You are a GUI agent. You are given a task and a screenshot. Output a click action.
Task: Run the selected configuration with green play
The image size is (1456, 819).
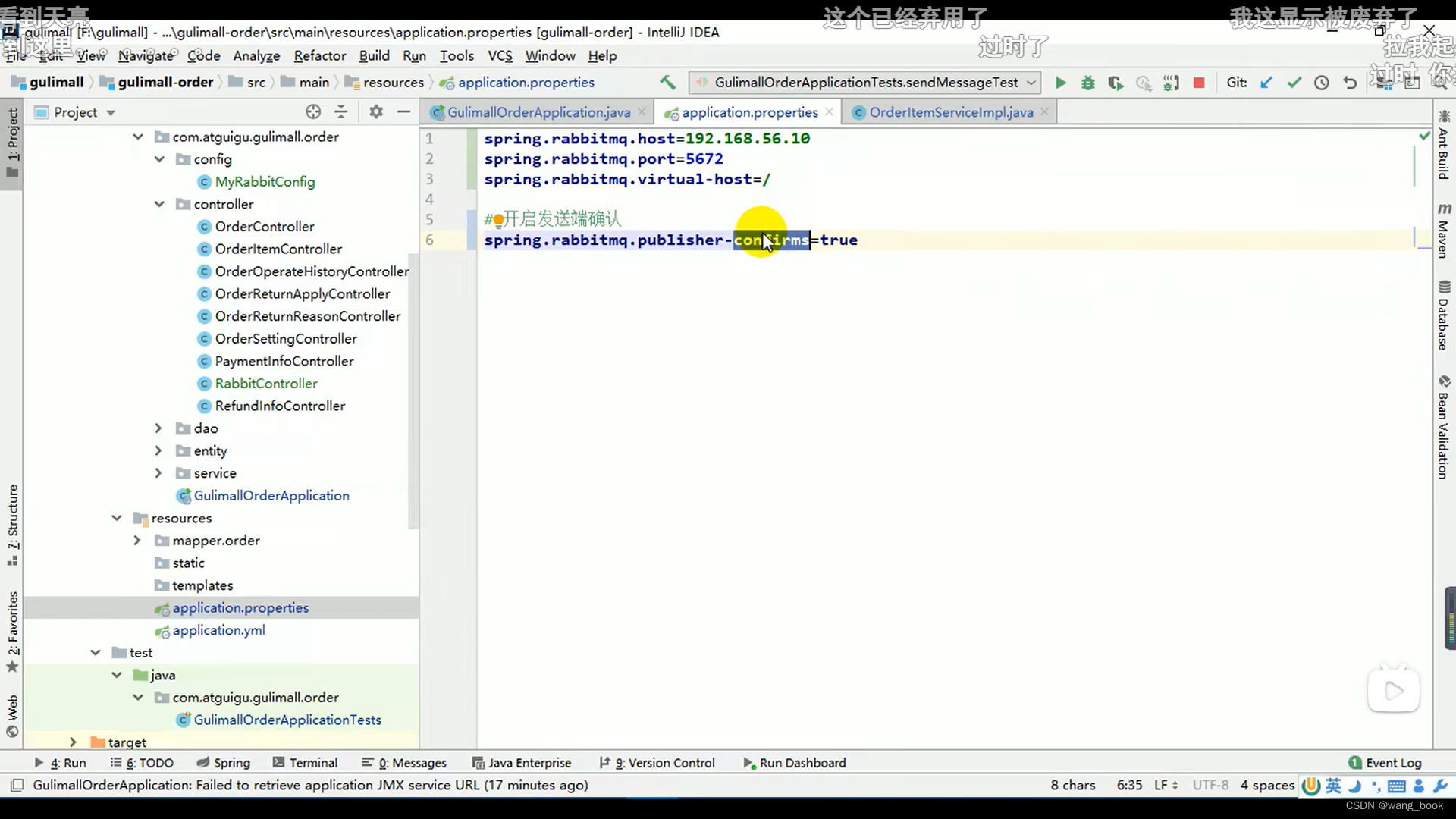point(1060,83)
